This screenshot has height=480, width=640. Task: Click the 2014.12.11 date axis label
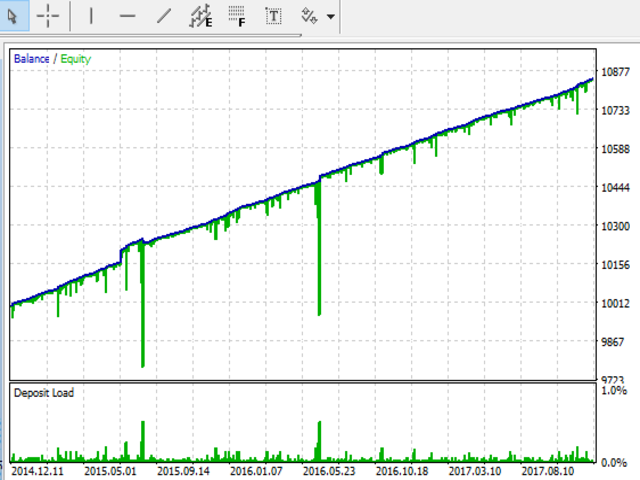pyautogui.click(x=39, y=469)
